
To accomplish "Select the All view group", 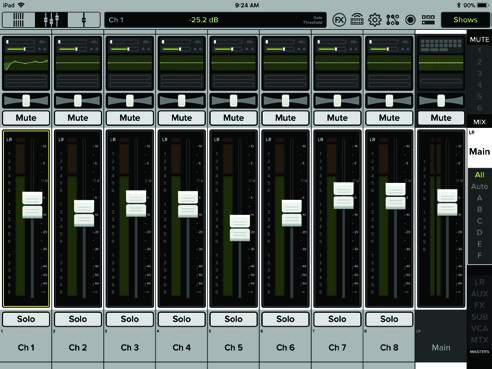I will [x=479, y=175].
